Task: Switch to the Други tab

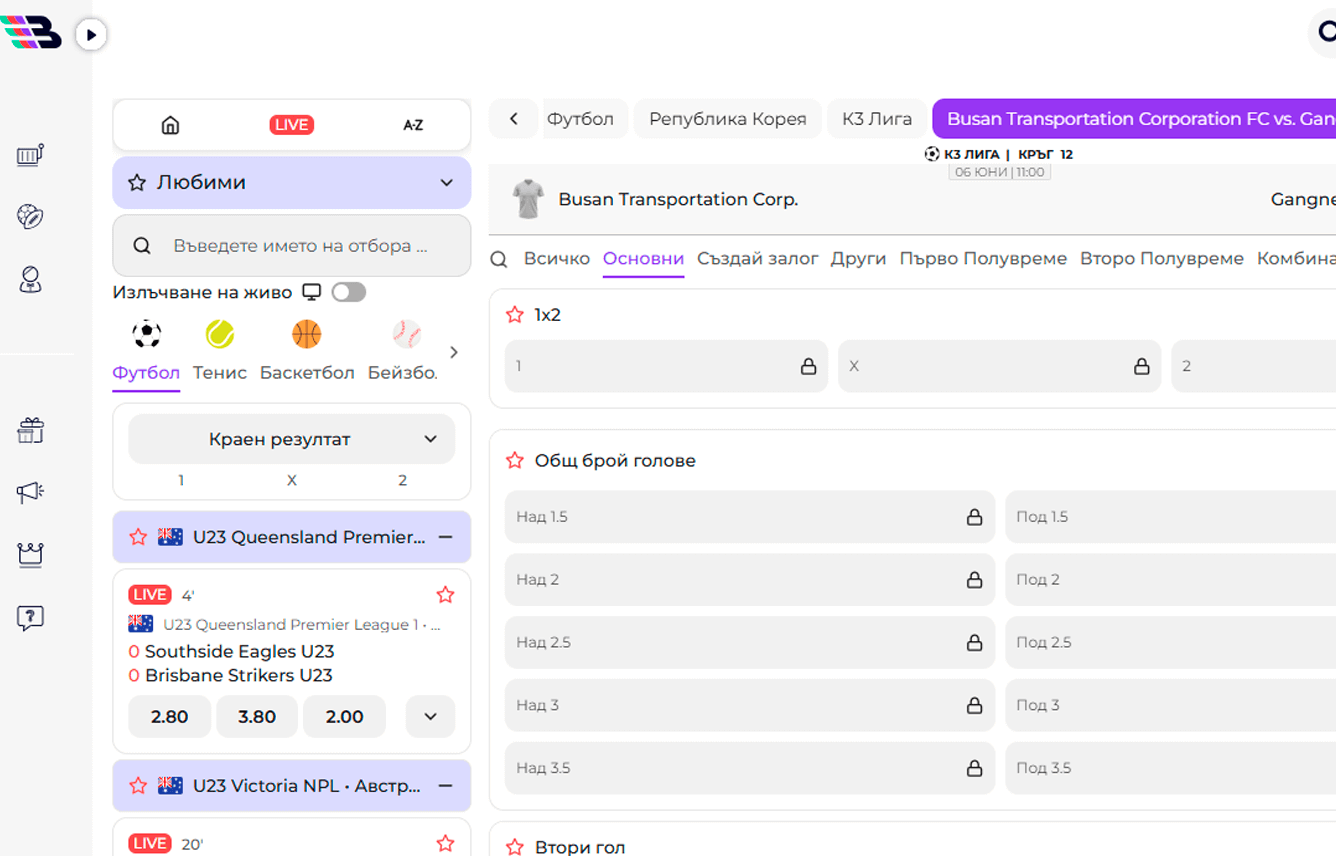Action: click(859, 259)
